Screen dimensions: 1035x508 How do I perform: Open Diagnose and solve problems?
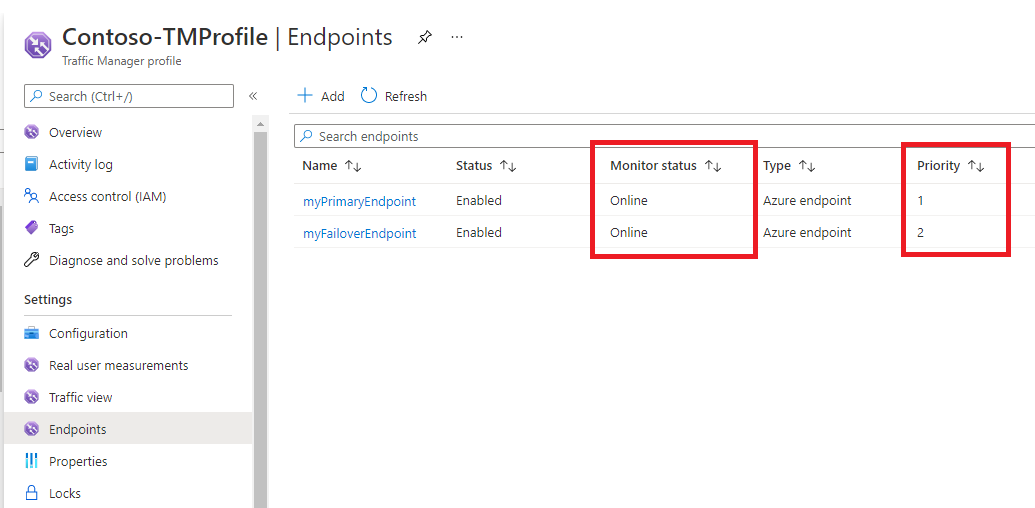(133, 260)
